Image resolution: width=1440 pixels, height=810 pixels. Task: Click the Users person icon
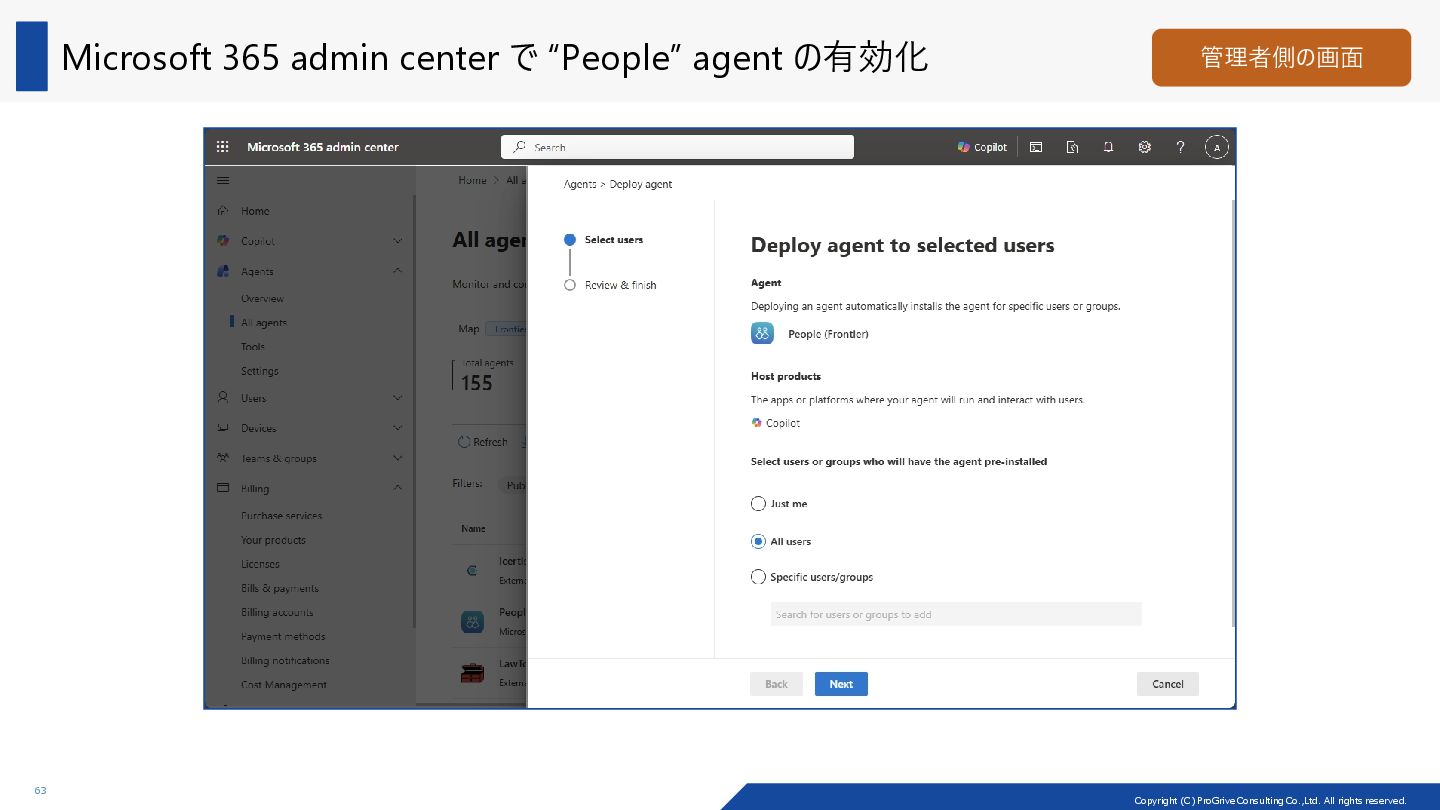(x=223, y=398)
